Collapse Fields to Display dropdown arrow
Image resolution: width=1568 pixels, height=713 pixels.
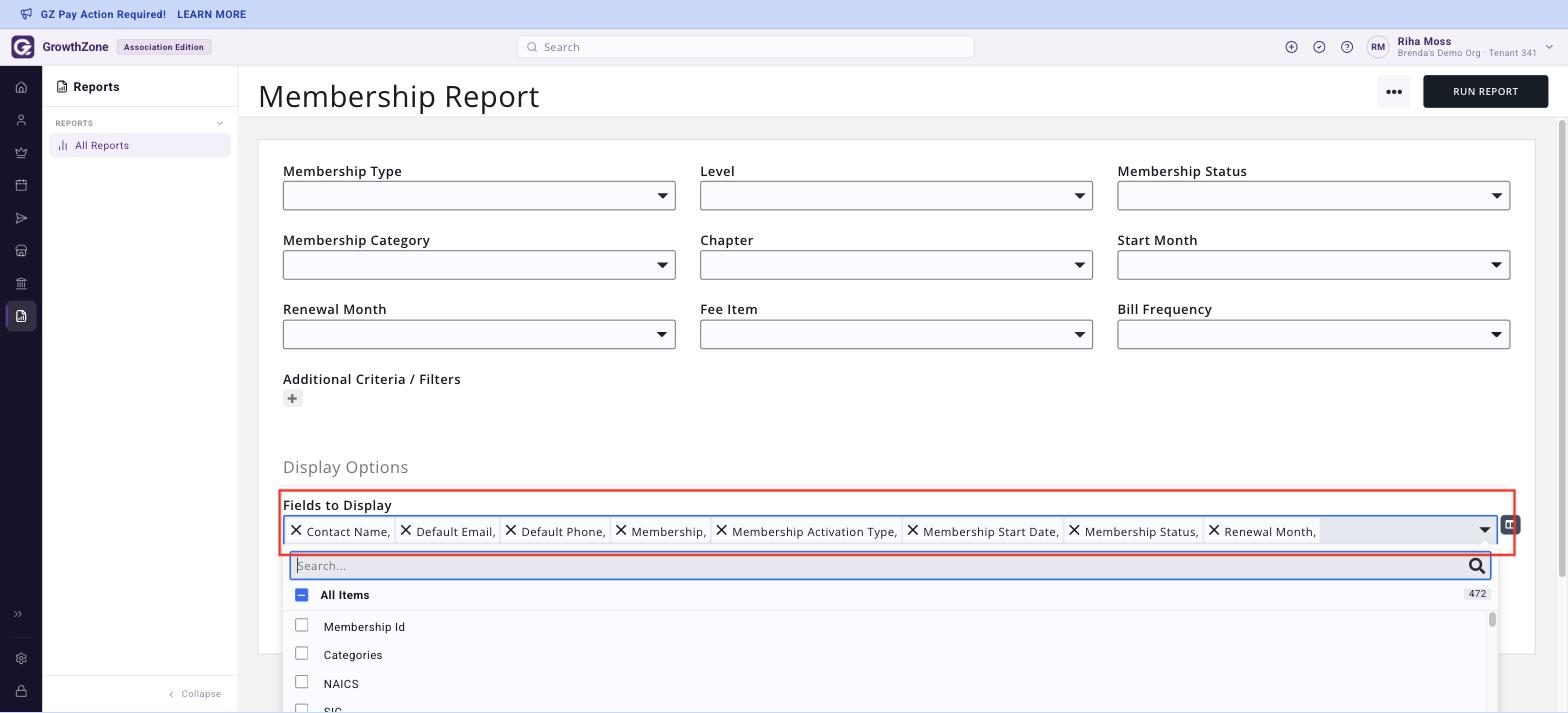tap(1485, 530)
